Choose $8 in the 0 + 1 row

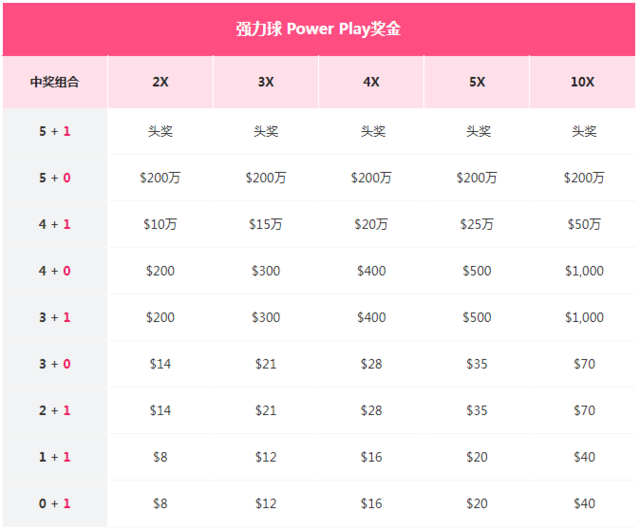click(x=160, y=504)
